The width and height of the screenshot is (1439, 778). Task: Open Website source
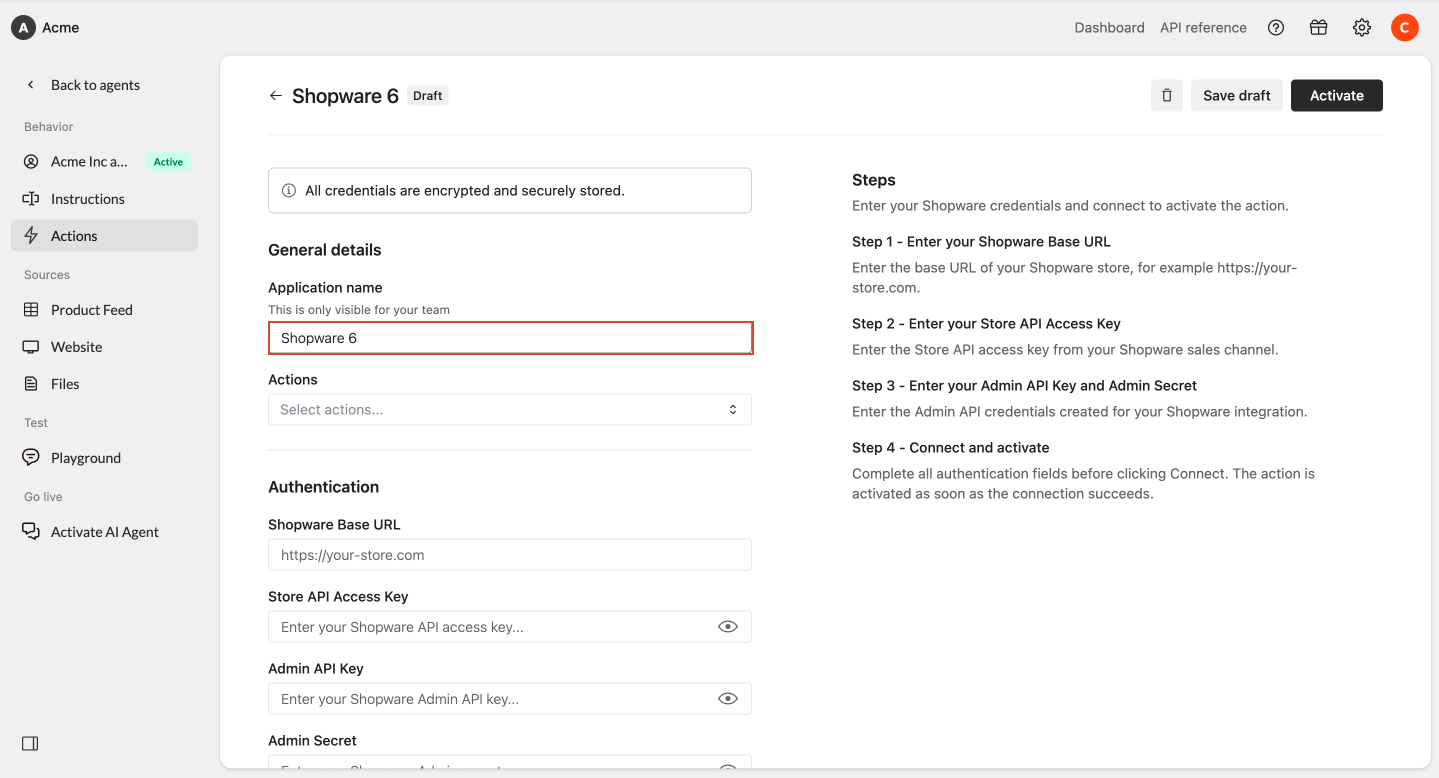tap(105, 347)
